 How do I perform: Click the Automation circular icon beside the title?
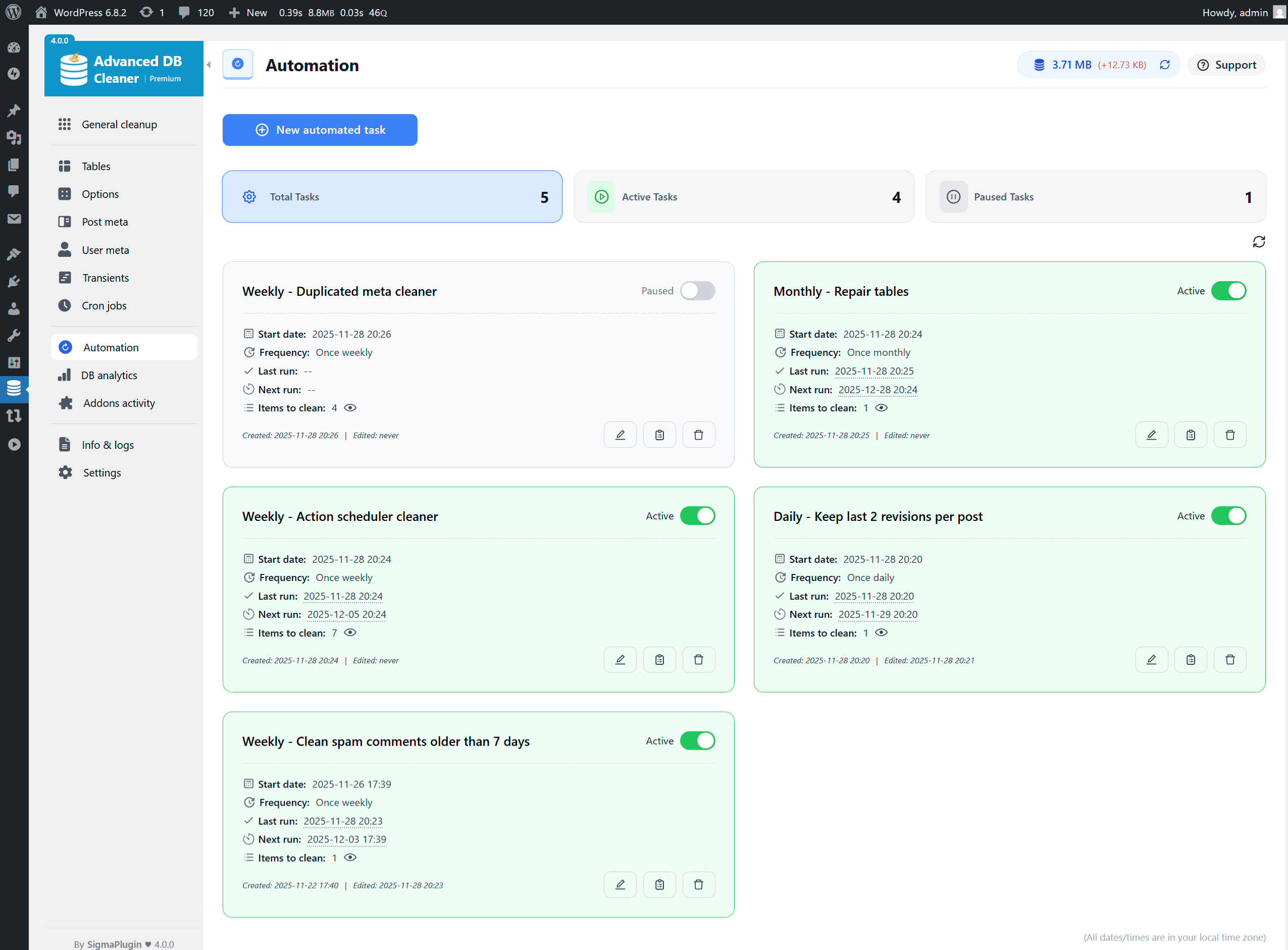[238, 65]
